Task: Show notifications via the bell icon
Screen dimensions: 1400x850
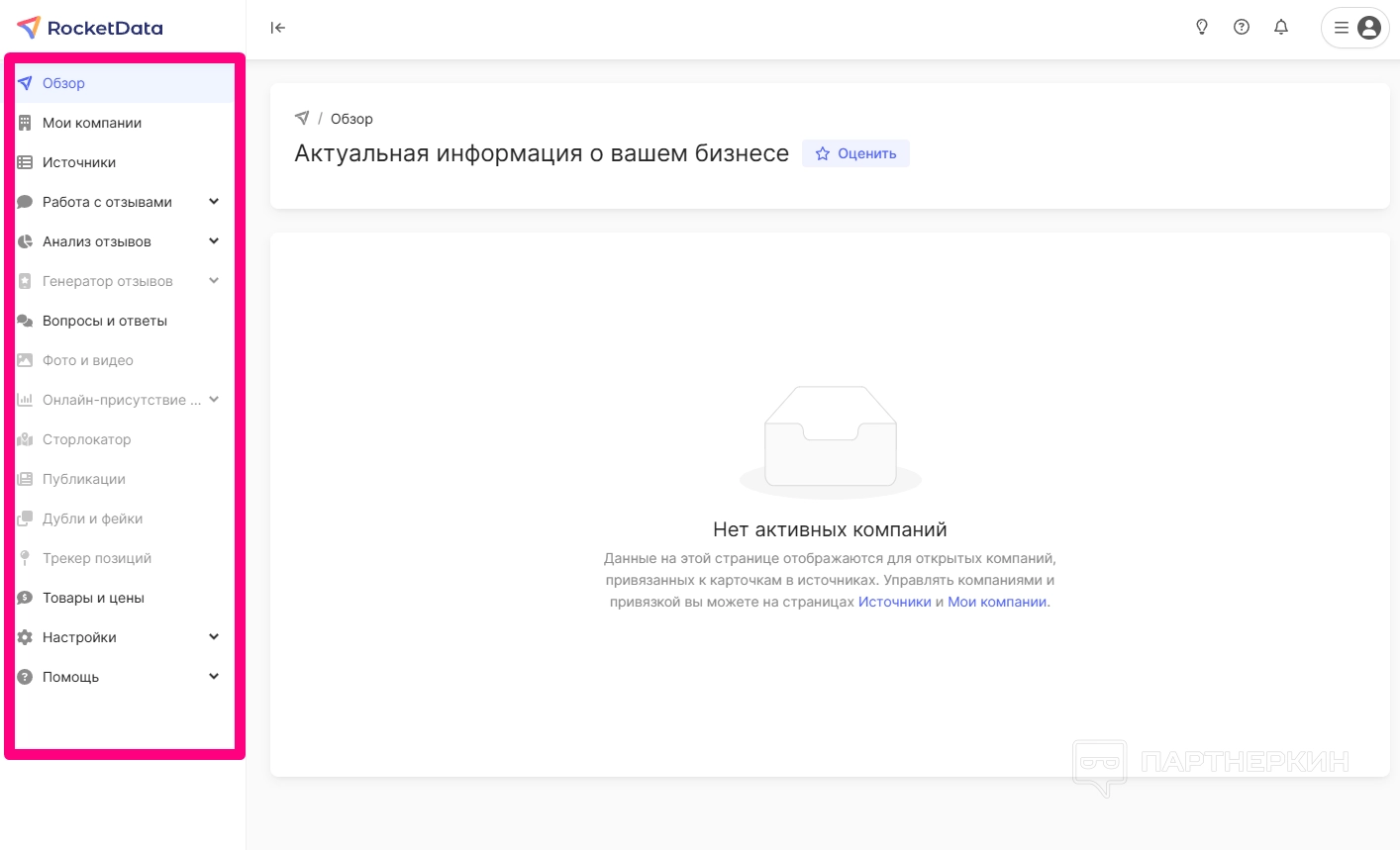Action: 1281,27
